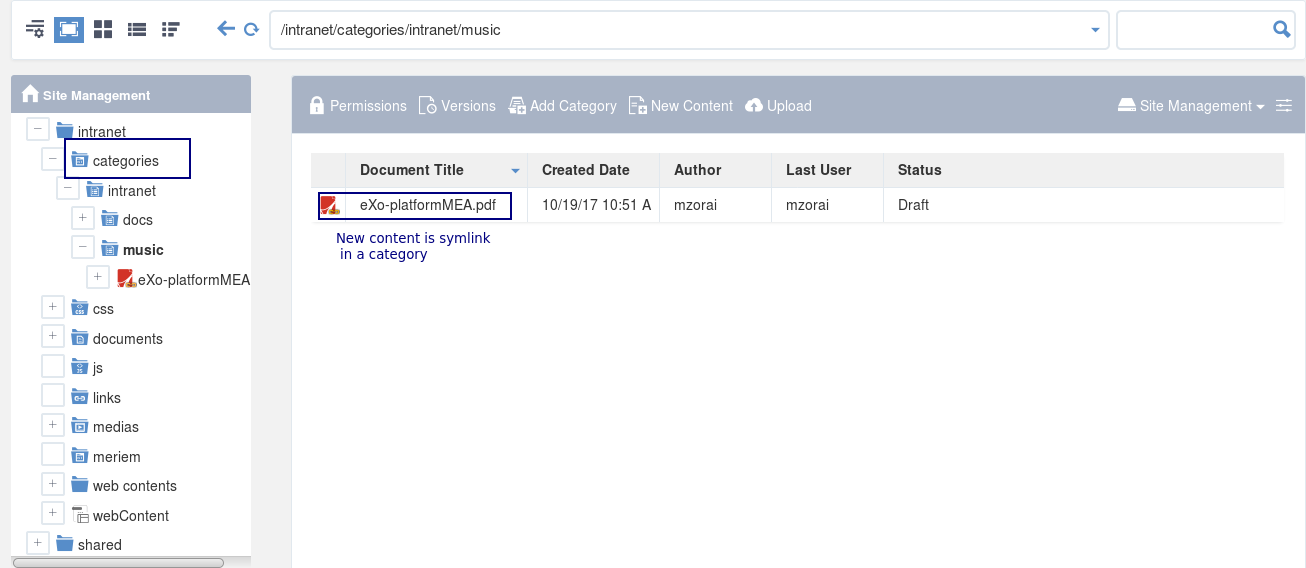This screenshot has width=1306, height=568.
Task: Select the eXo-platformMEA.pdf document row
Action: [x=797, y=205]
